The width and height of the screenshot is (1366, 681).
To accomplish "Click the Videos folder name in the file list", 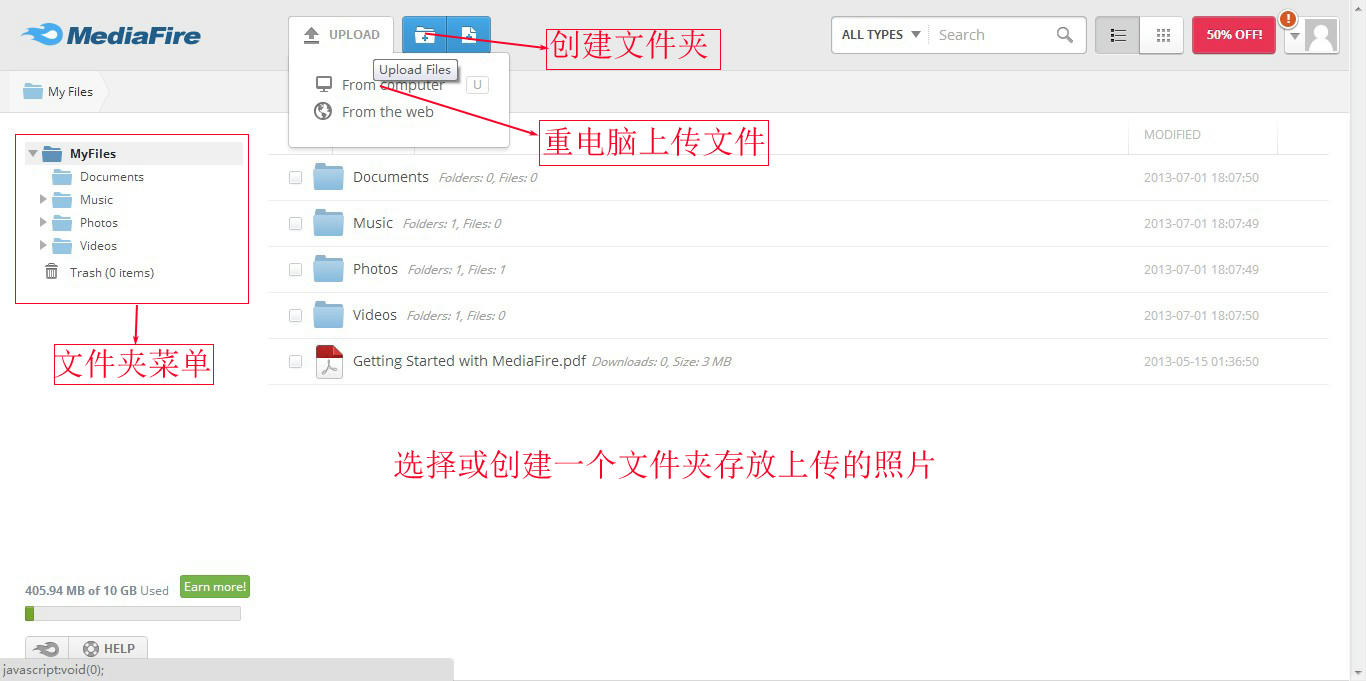I will pyautogui.click(x=375, y=315).
